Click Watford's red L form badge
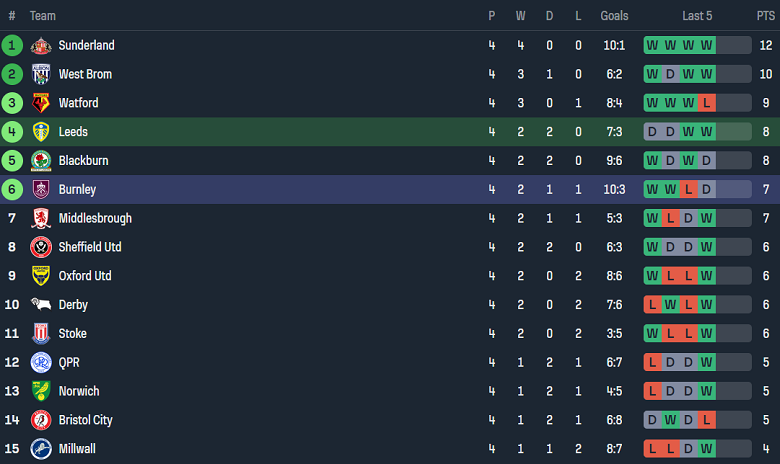 (707, 103)
